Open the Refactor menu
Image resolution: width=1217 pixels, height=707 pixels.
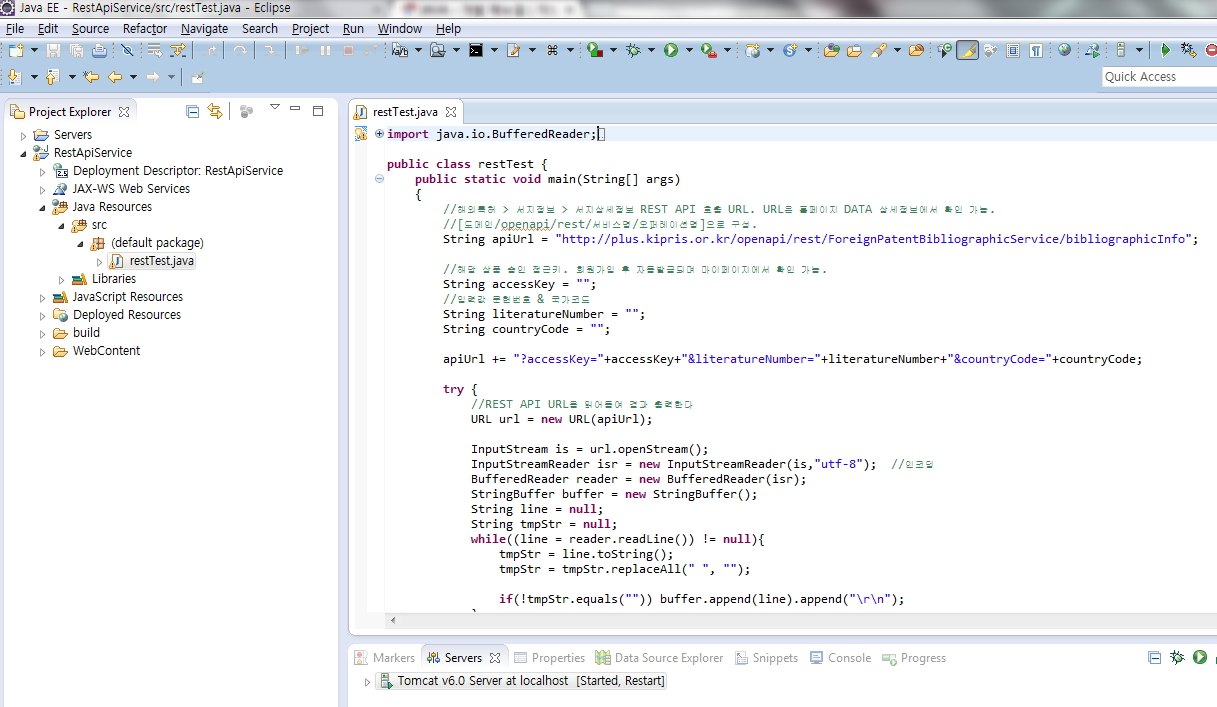coord(144,29)
